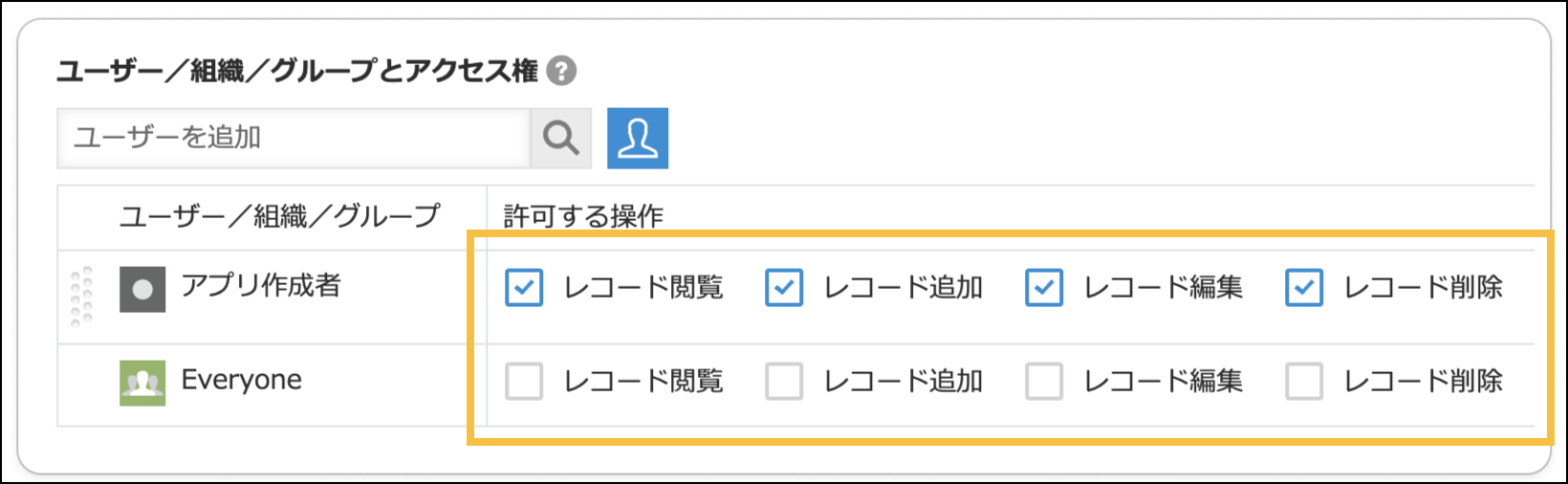Click the アプリ作成者 row label
Image resolution: width=1568 pixels, height=484 pixels.
261,286
